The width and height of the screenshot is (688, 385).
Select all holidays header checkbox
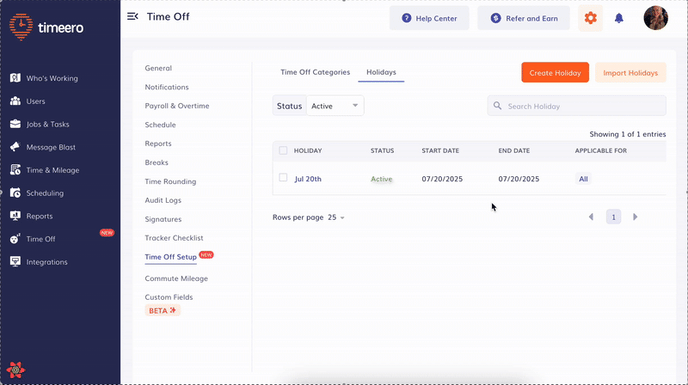[x=283, y=151]
